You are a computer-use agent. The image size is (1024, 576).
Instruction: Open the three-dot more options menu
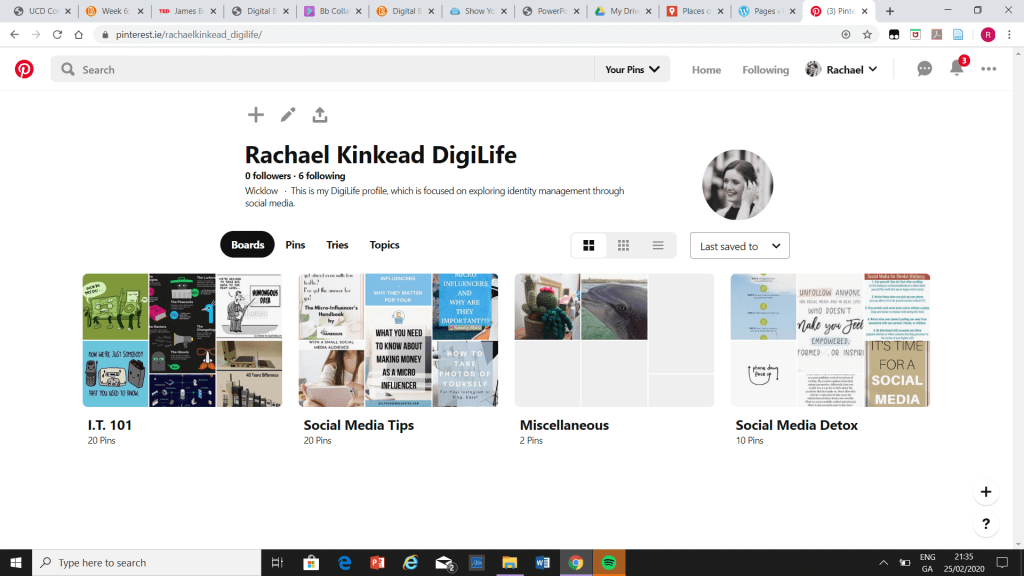(x=989, y=69)
